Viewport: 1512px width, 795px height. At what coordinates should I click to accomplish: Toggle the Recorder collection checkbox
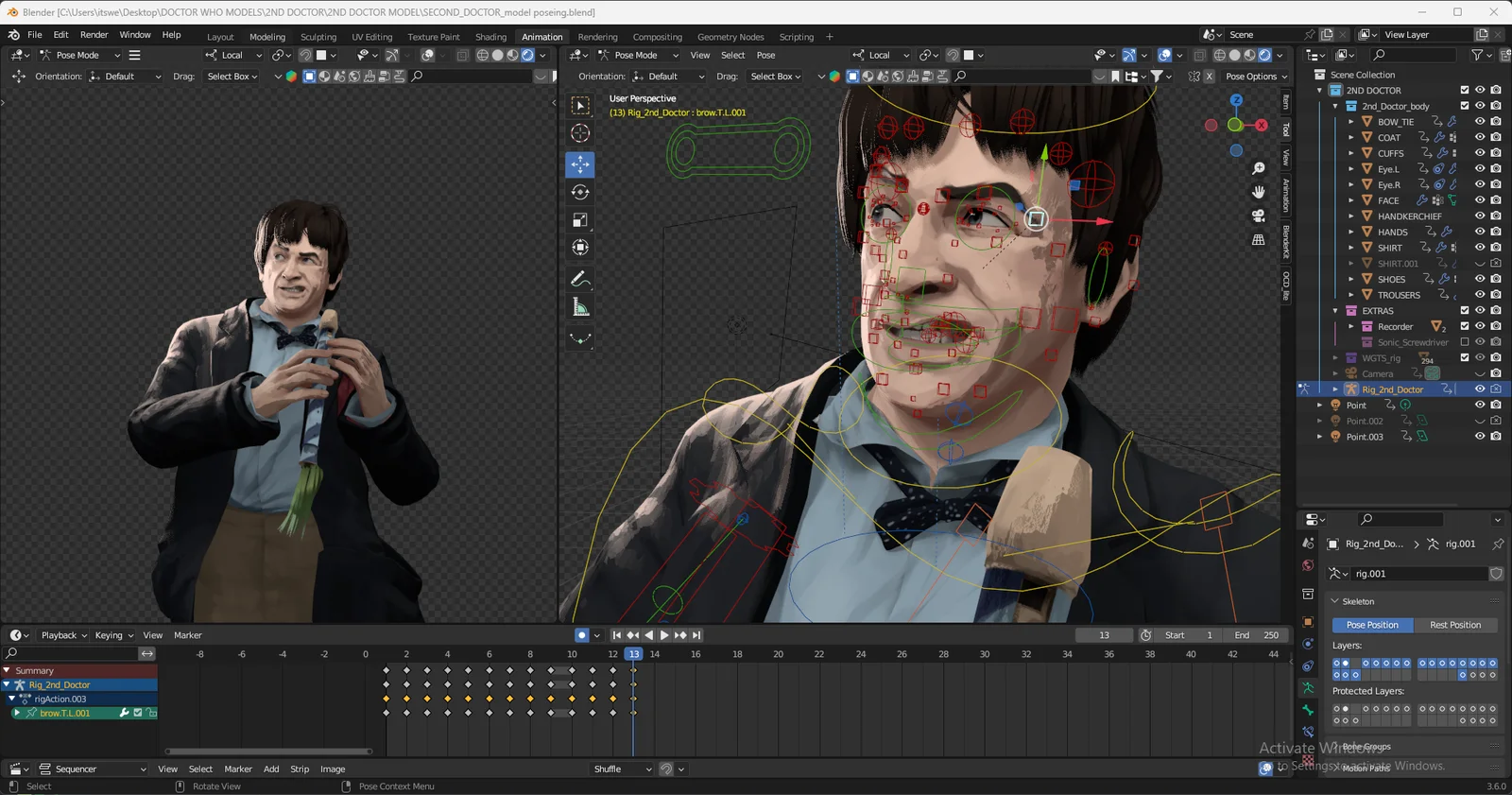tap(1465, 326)
